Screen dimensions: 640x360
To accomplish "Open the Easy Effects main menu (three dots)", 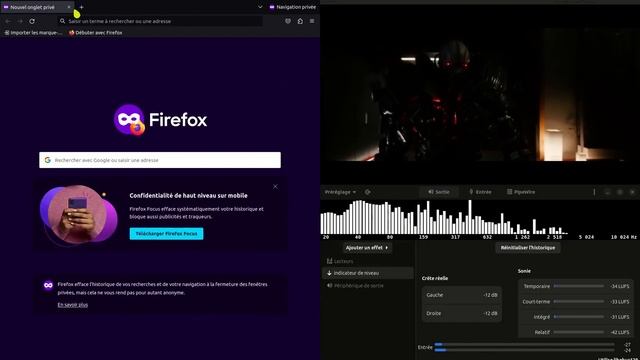I will 594,192.
